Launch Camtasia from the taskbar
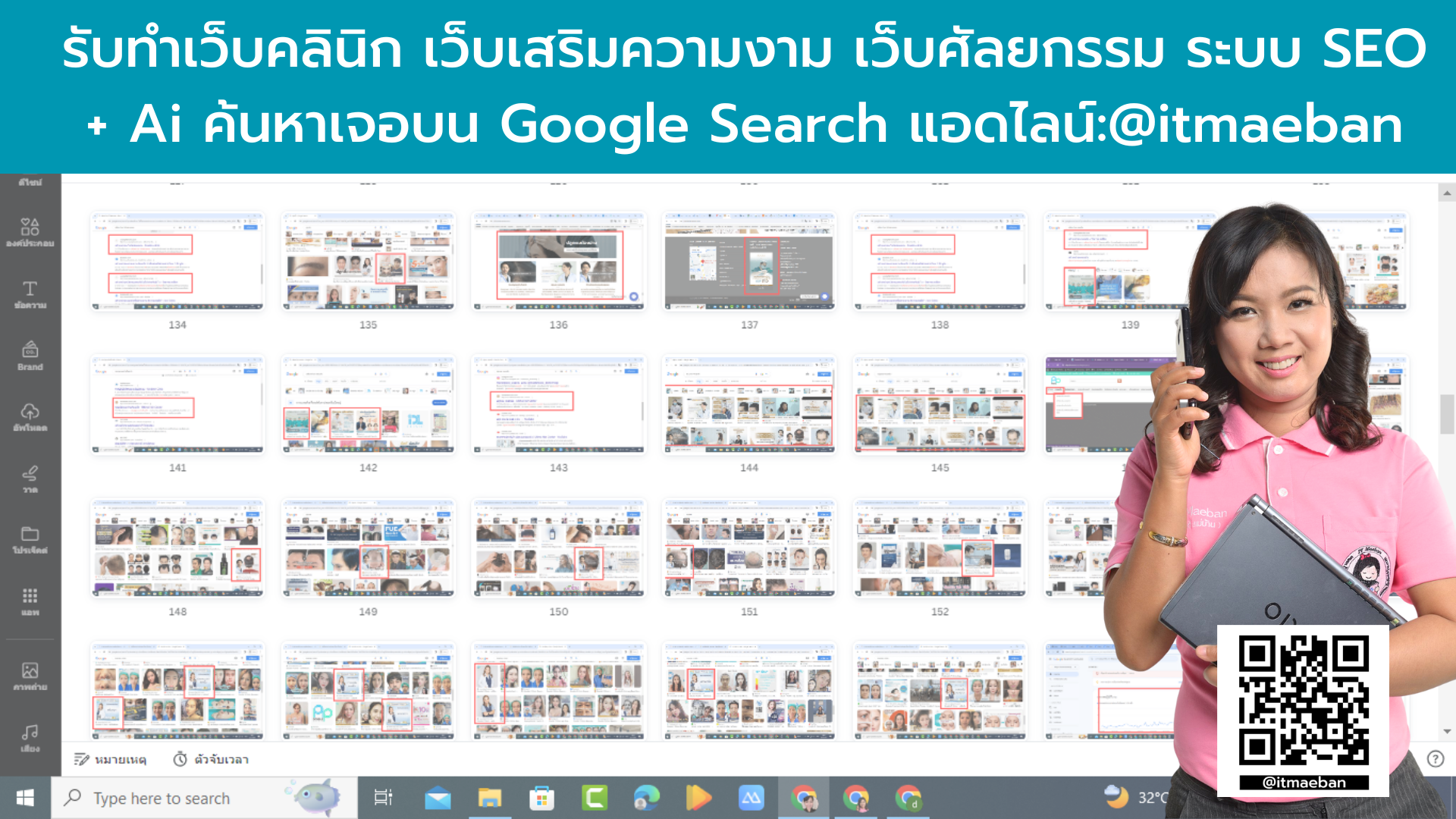The image size is (1456, 819). pyautogui.click(x=595, y=798)
